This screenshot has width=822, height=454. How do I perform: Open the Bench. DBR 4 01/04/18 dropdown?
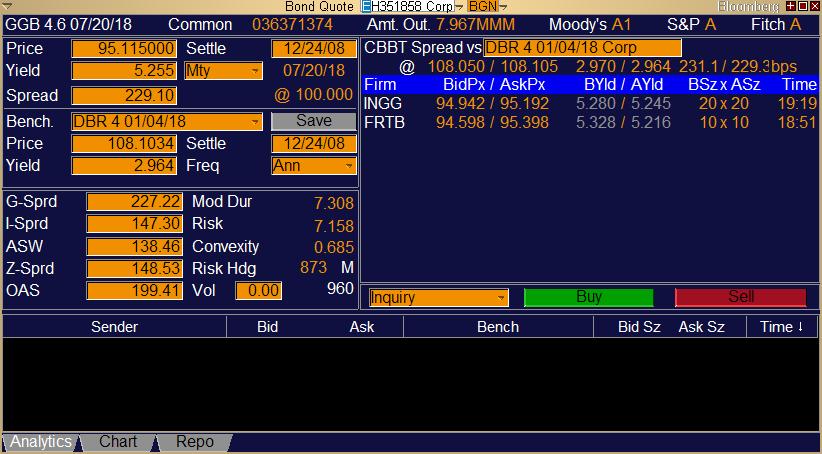167,121
